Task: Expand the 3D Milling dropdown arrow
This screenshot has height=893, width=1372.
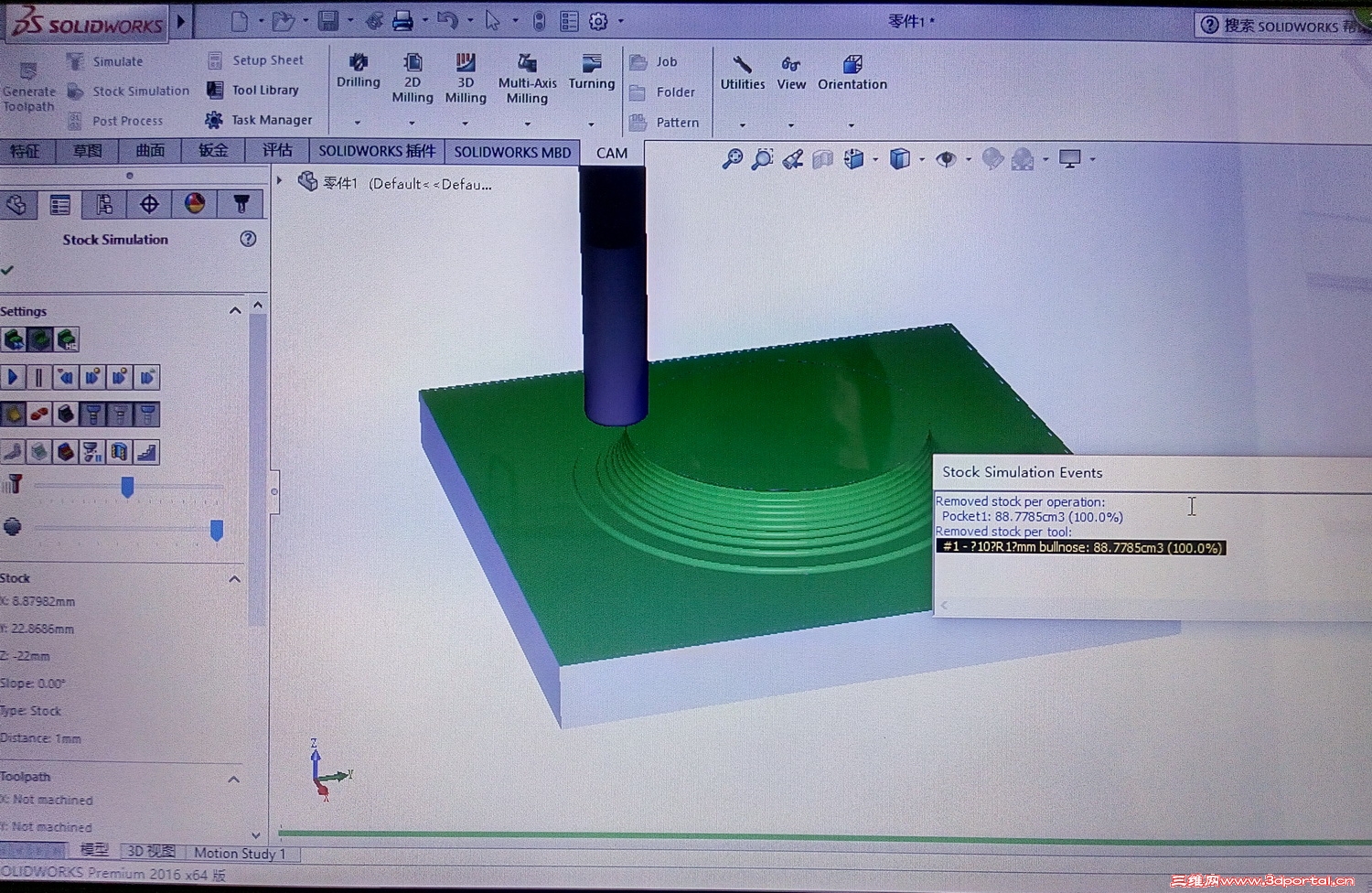Action: 465,123
